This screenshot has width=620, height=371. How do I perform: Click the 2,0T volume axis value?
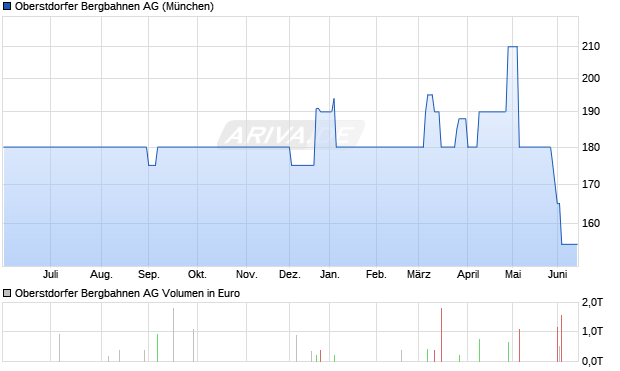click(x=592, y=303)
